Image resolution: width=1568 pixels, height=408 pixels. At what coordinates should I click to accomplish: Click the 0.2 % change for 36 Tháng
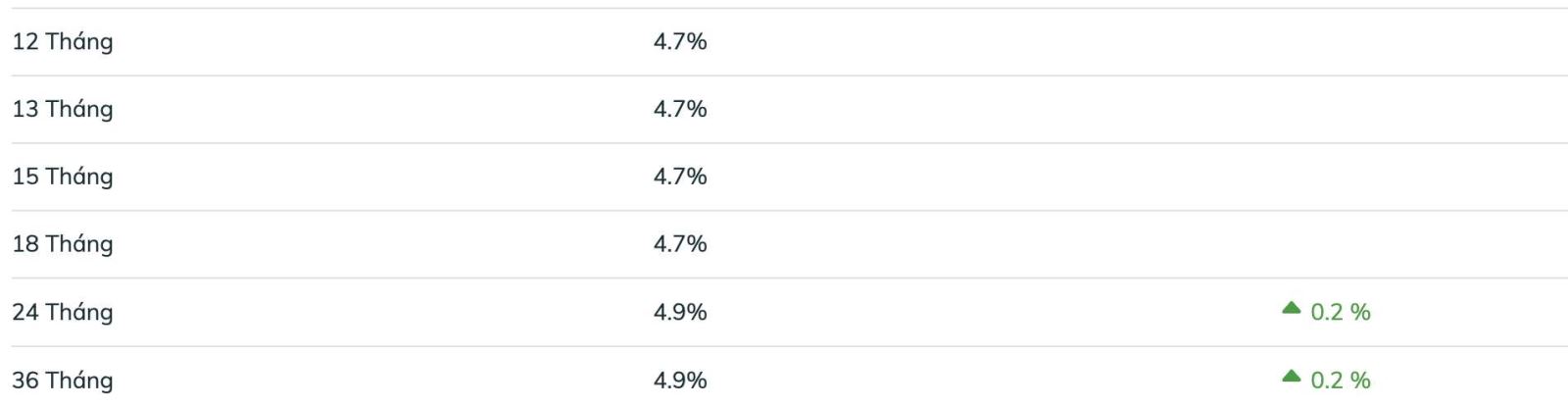(x=1340, y=380)
